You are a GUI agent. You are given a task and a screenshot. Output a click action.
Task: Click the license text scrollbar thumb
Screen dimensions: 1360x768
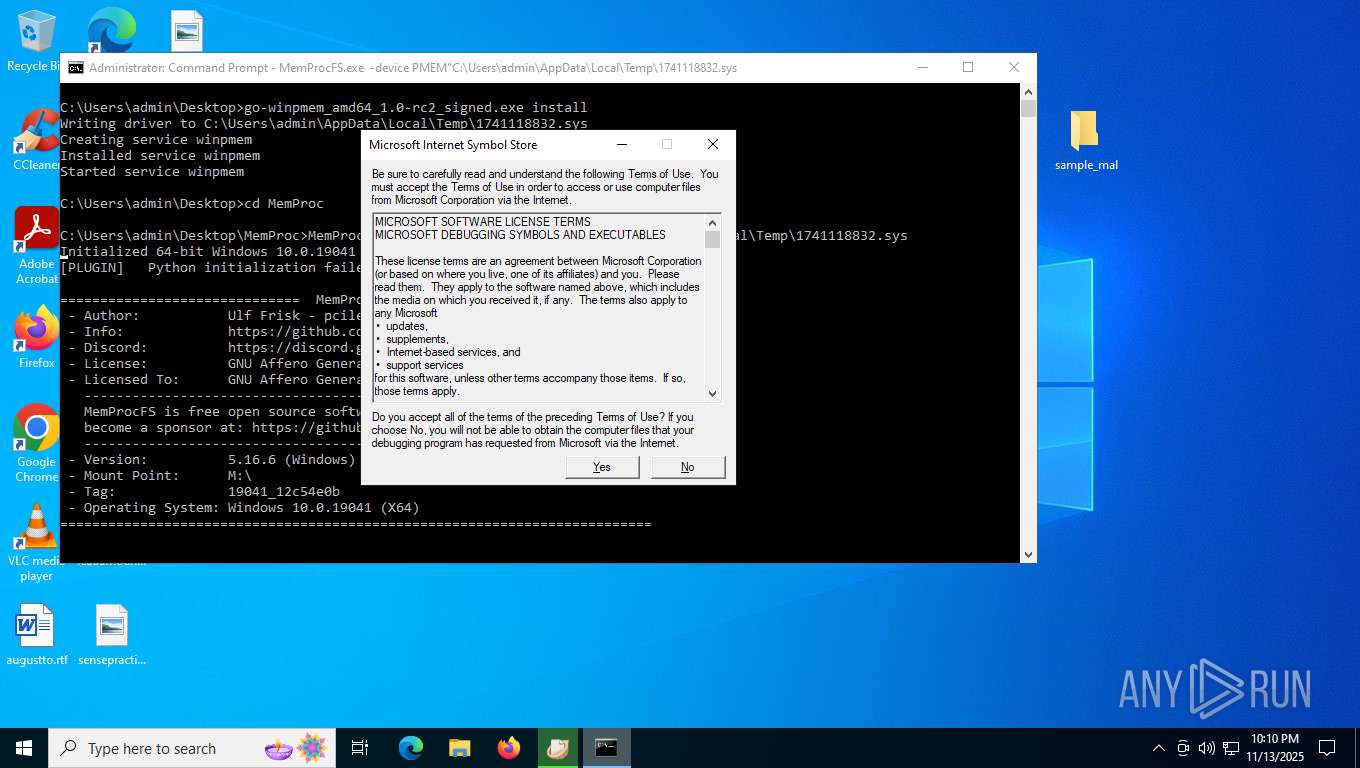pos(712,239)
